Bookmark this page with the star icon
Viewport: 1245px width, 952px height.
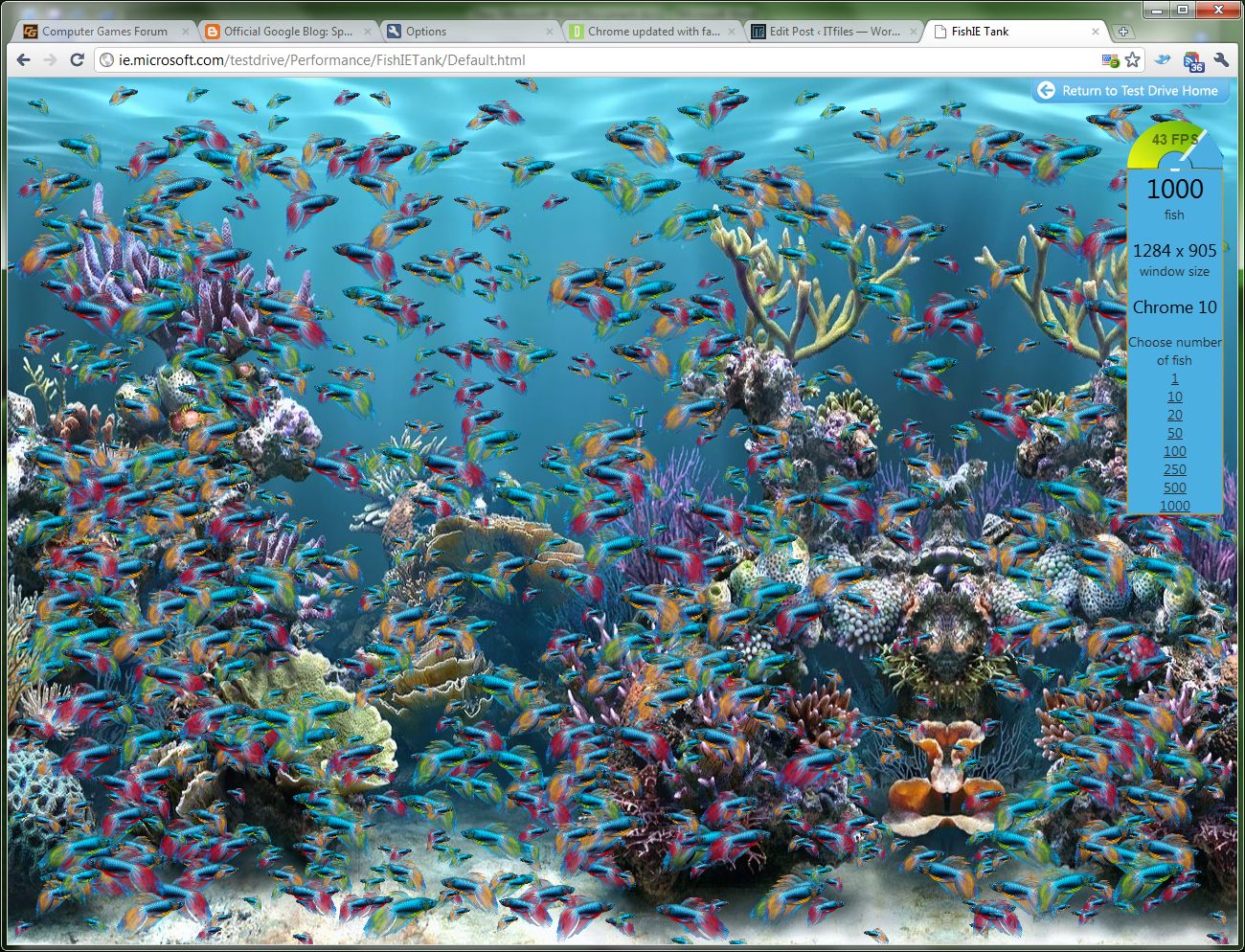1133,60
